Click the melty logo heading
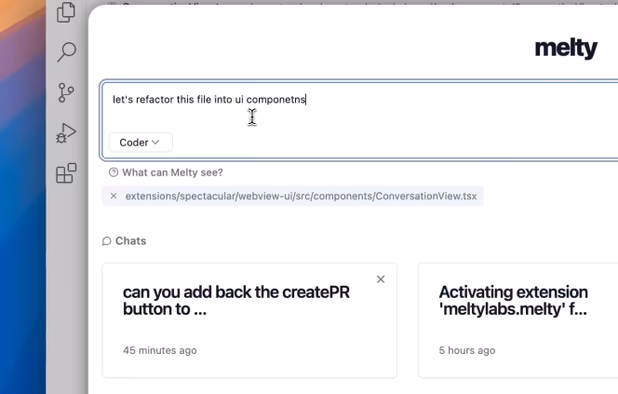Screen dimensions: 618x394 tap(566, 48)
